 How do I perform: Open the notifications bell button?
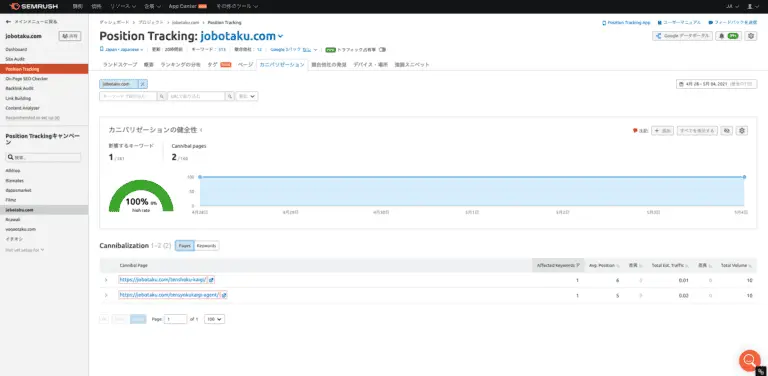click(x=729, y=36)
